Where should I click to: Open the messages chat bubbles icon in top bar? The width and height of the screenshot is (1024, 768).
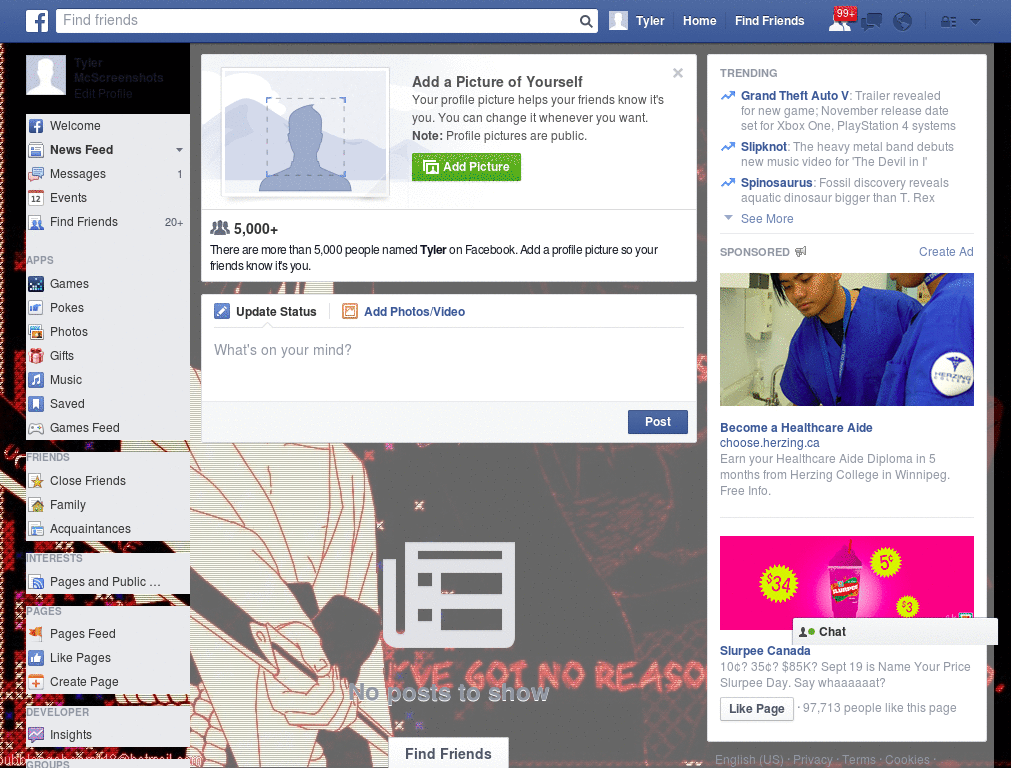point(872,22)
